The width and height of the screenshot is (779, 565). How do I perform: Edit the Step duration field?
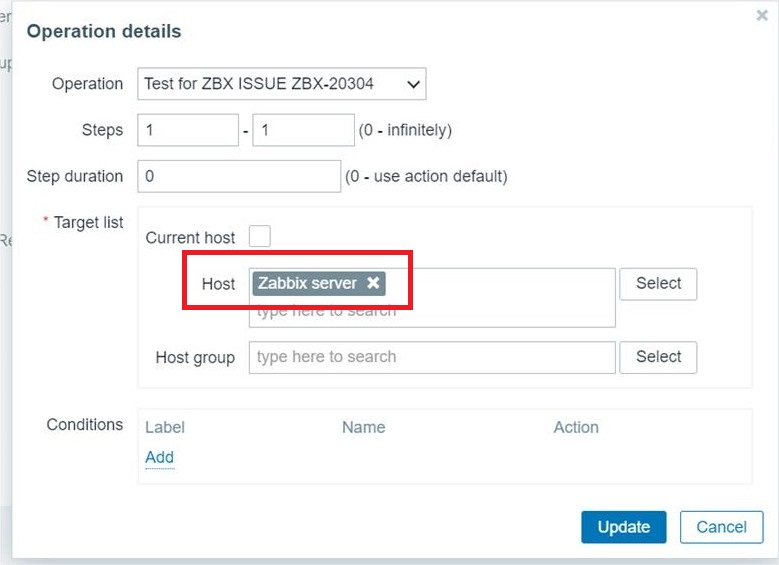tap(239, 176)
